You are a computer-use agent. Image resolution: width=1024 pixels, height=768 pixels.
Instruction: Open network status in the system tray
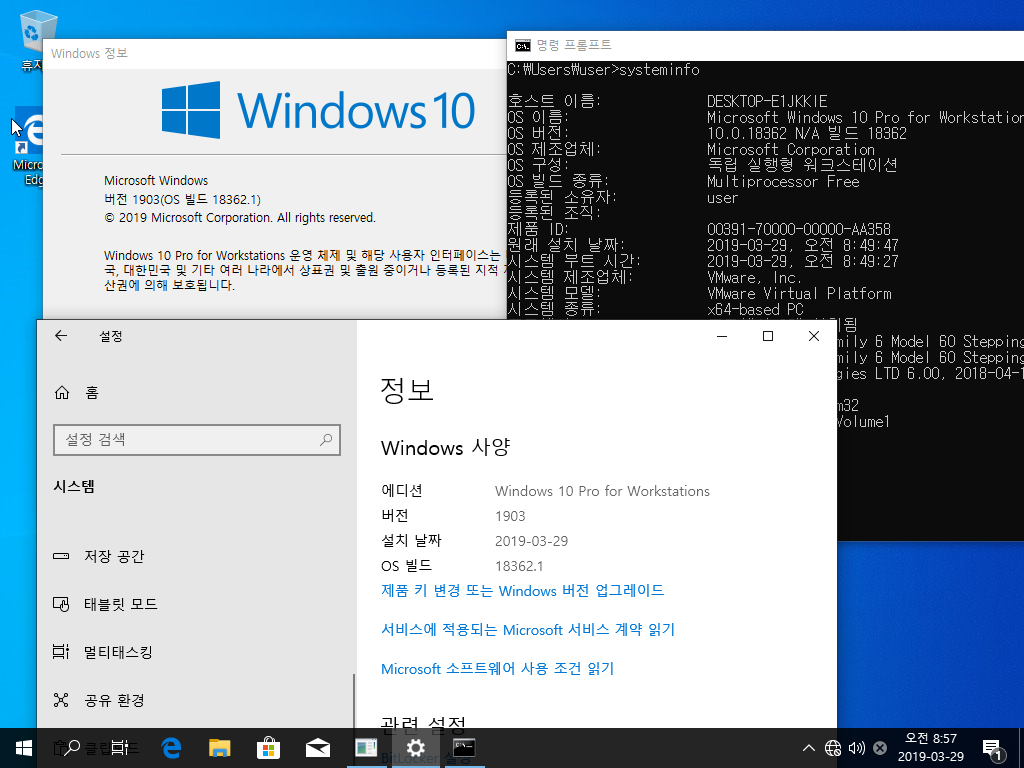click(x=833, y=748)
